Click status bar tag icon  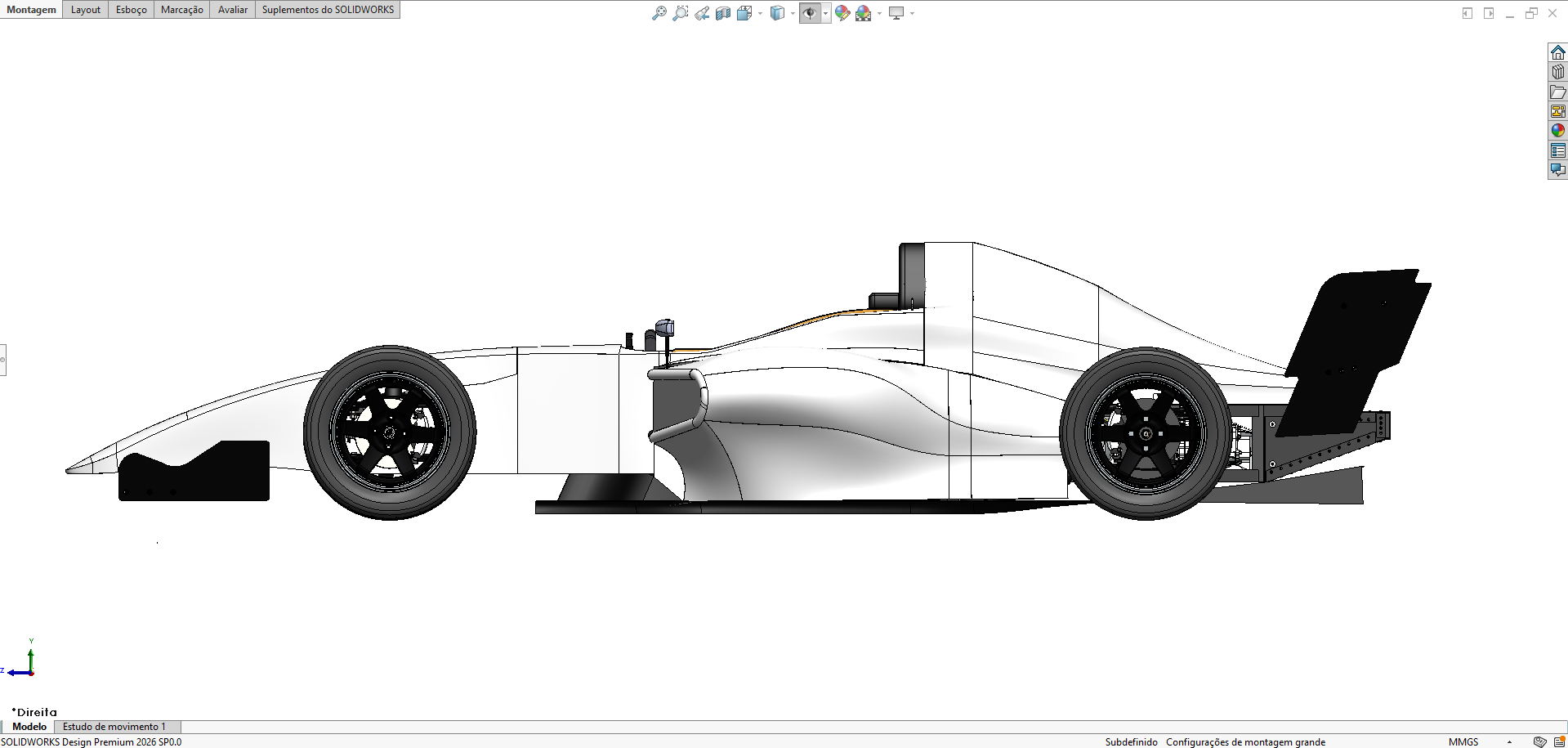(1539, 741)
